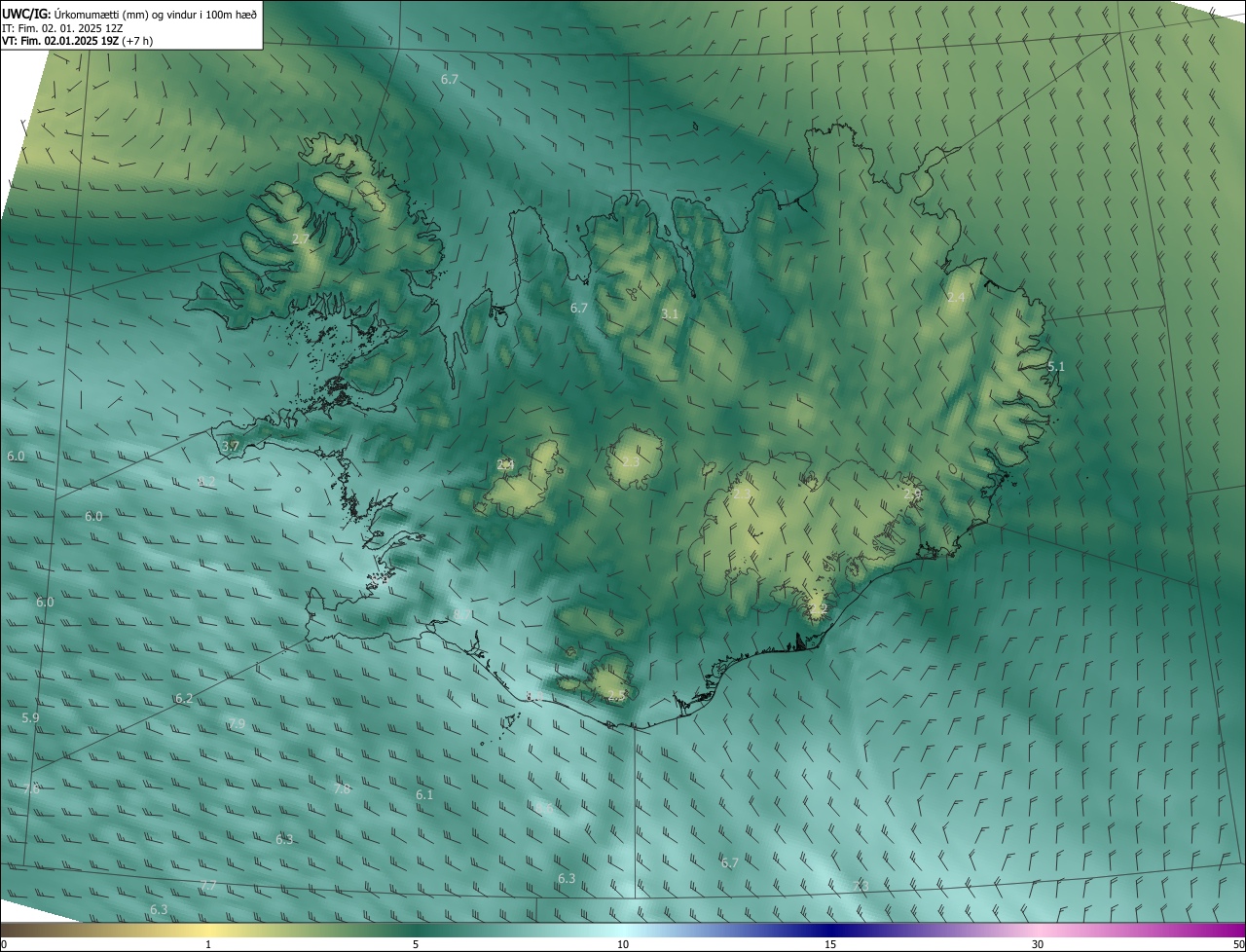The width and height of the screenshot is (1246, 952).
Task: Click the 'IT: Fim. 02. 01. 2025 12Z' line
Action: click(64, 28)
